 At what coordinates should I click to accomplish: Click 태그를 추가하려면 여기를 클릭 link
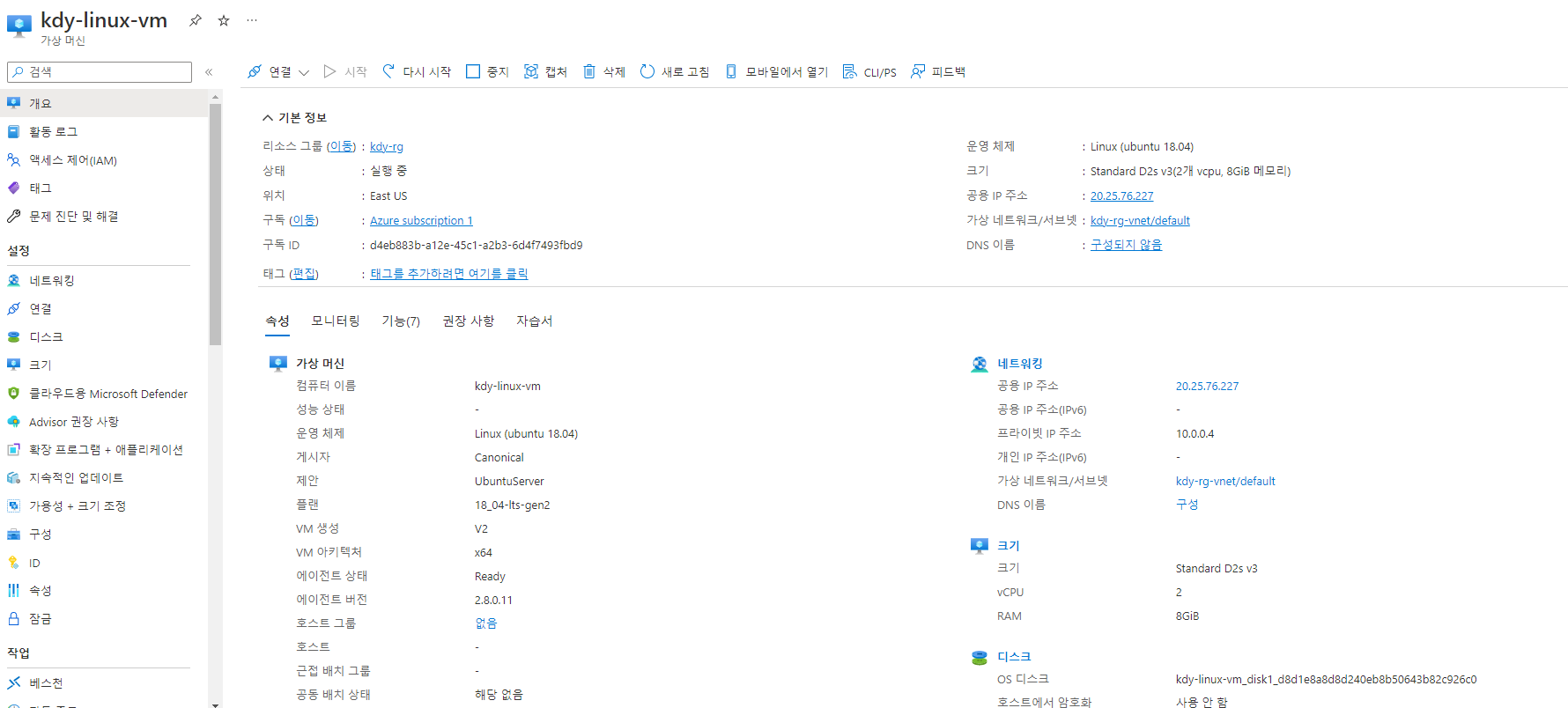click(449, 274)
